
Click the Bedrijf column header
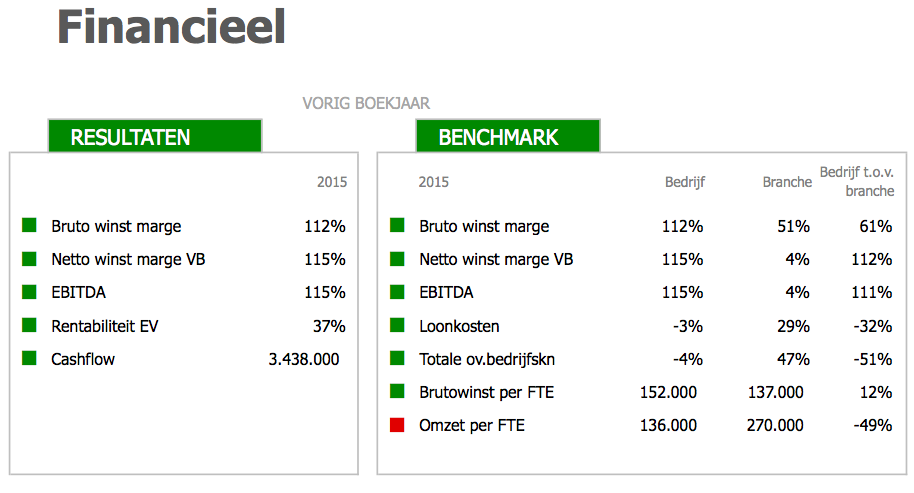click(685, 182)
